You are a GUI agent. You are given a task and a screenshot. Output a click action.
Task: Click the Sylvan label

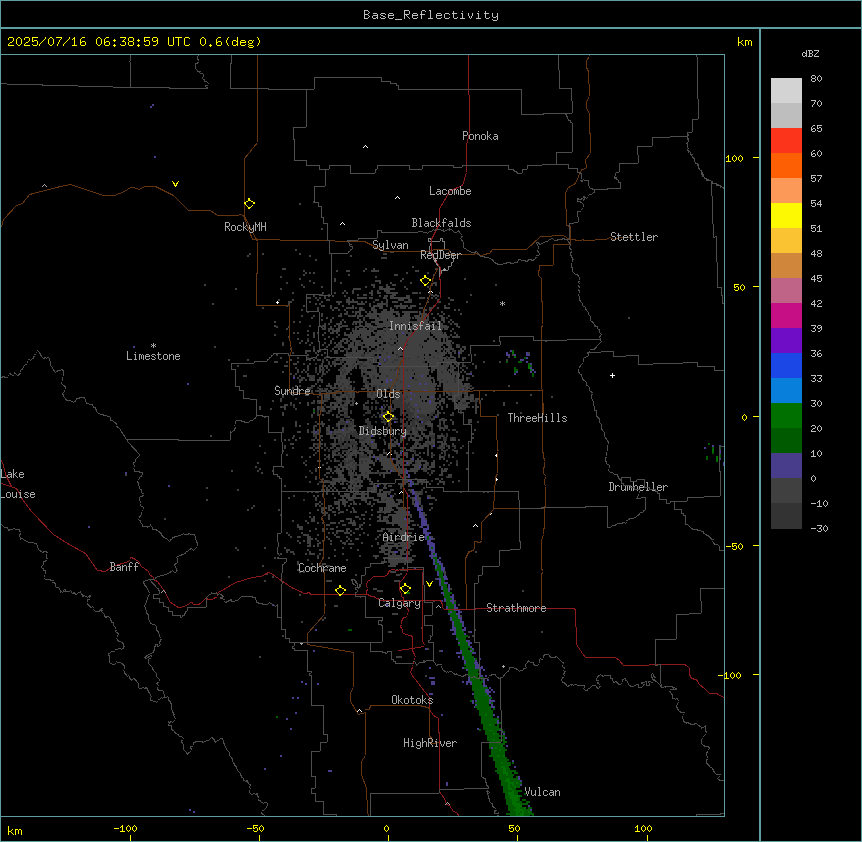pyautogui.click(x=390, y=245)
